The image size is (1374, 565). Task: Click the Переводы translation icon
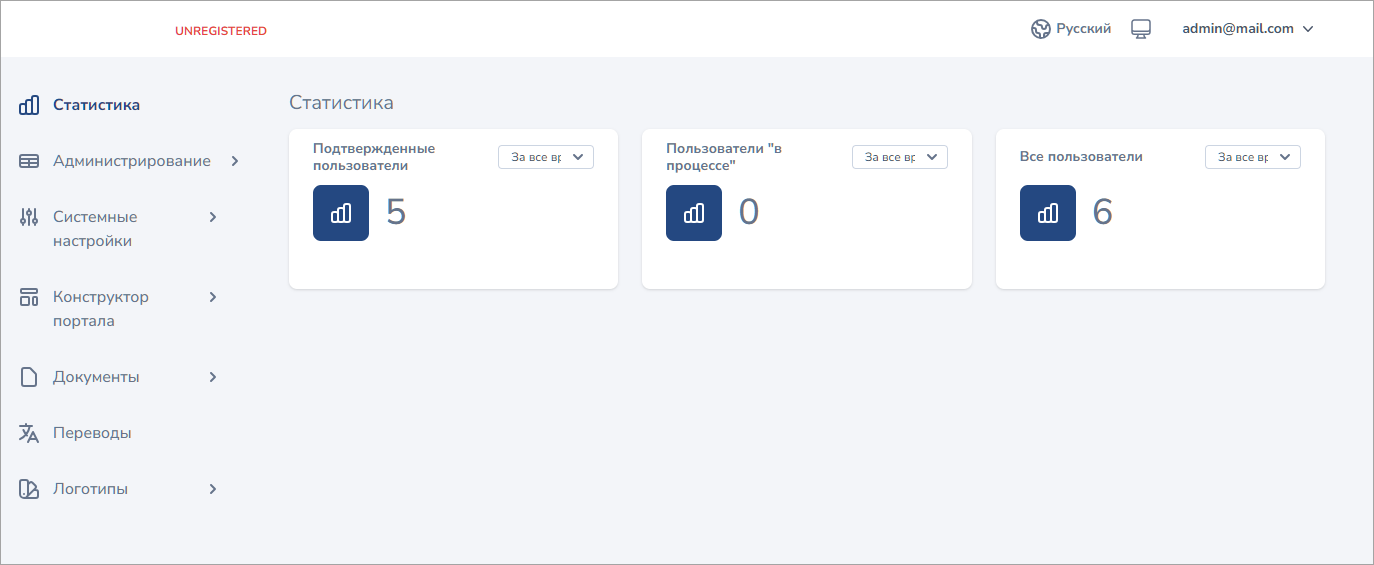point(29,433)
